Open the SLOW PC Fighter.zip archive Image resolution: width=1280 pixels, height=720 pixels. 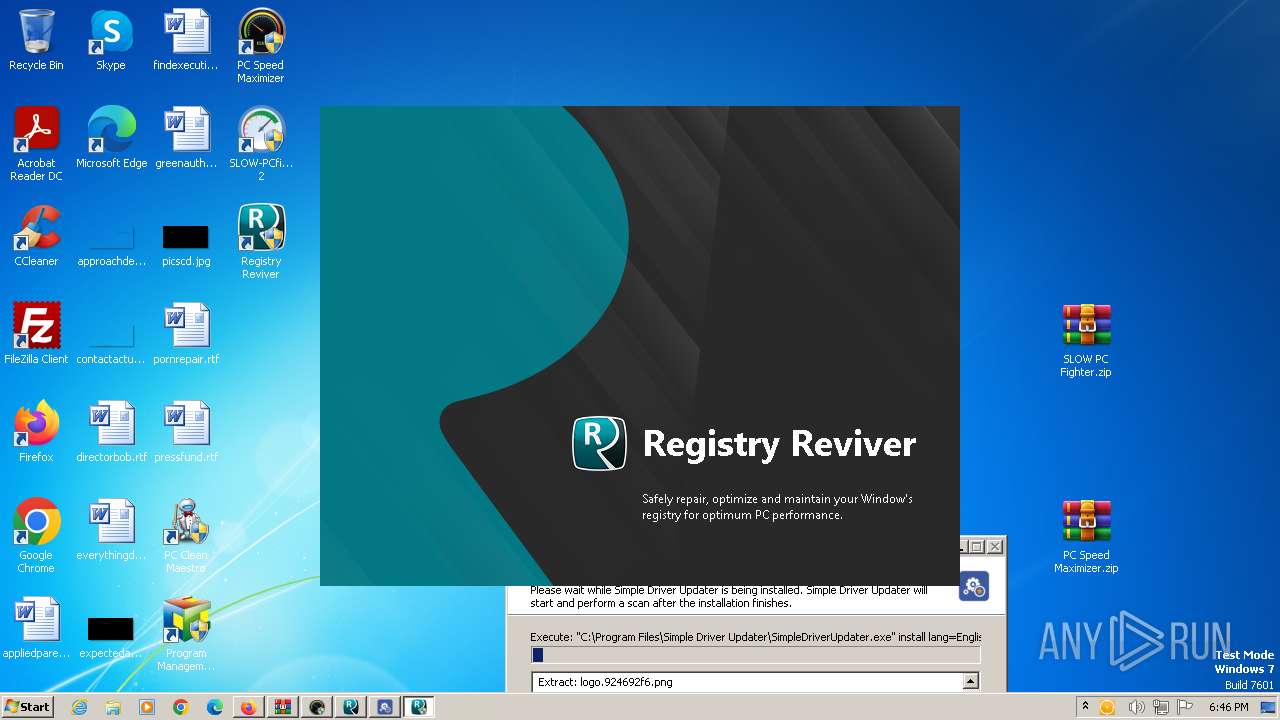(1086, 340)
